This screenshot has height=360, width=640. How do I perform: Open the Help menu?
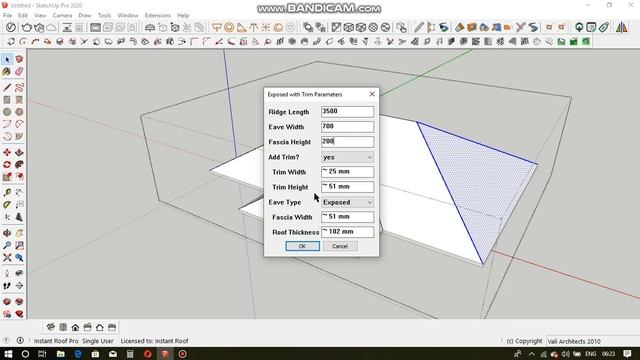pos(183,16)
